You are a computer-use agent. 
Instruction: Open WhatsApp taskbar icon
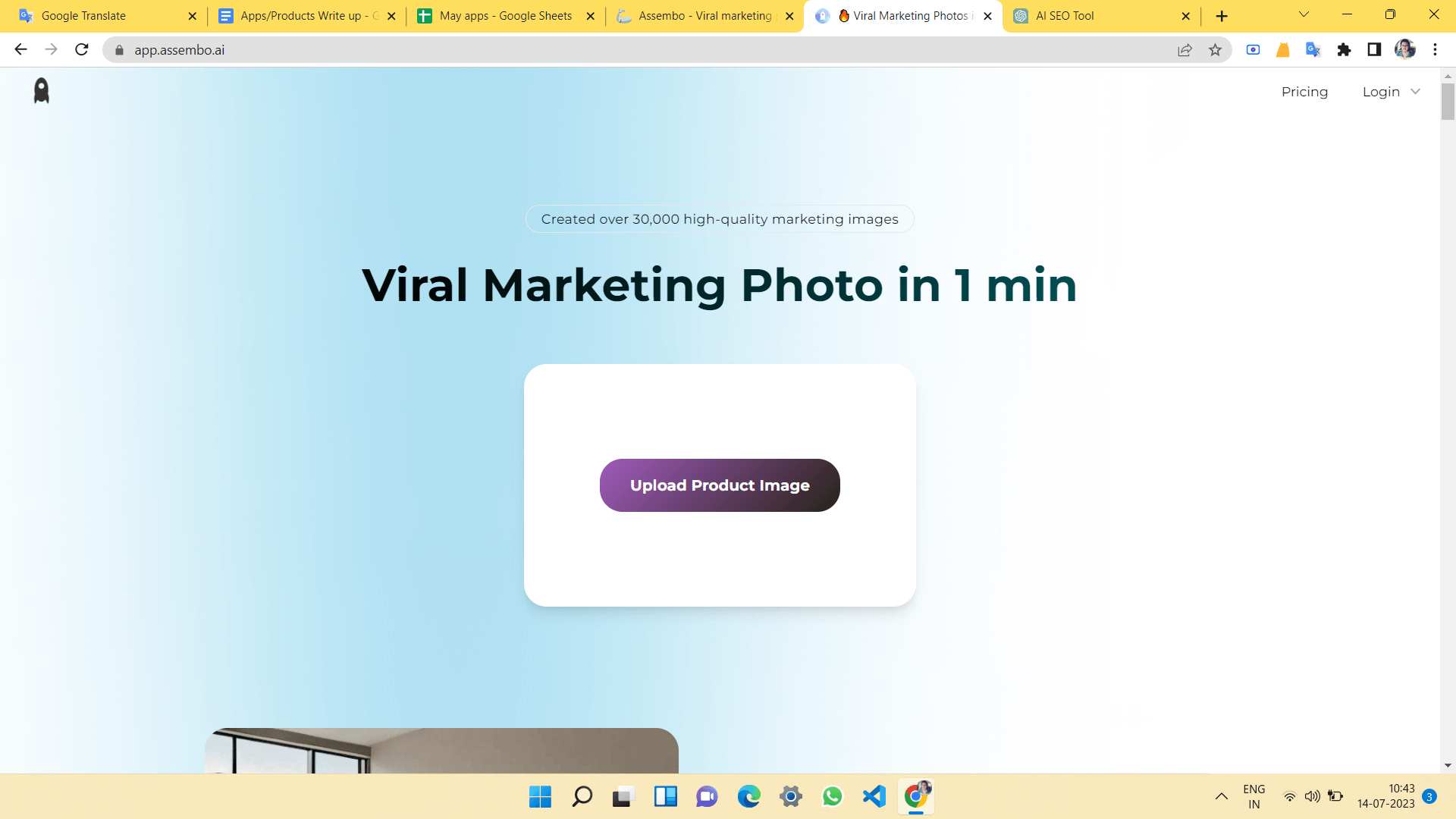(833, 797)
